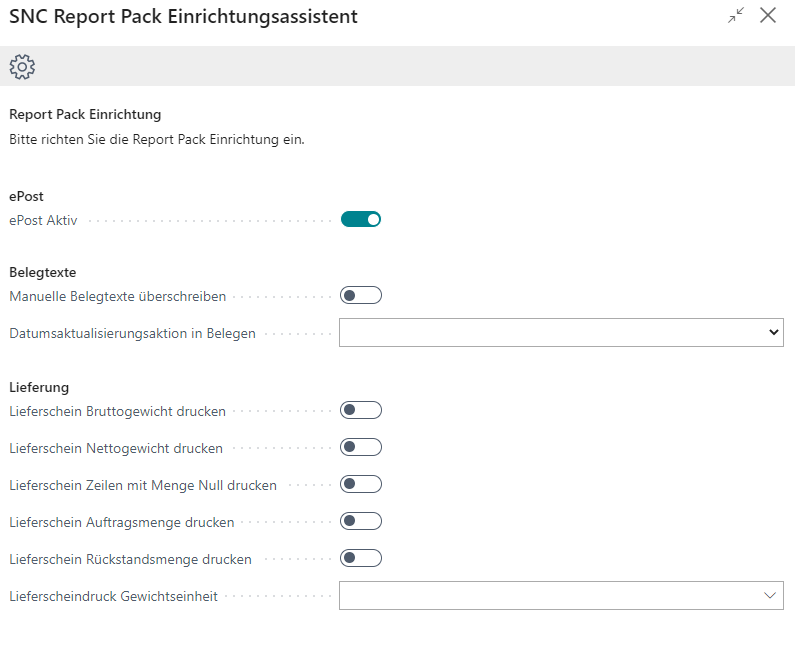Open the Datumsaktualisierungsaktion in Belegen dropdown
This screenshot has width=795, height=654.
point(561,332)
